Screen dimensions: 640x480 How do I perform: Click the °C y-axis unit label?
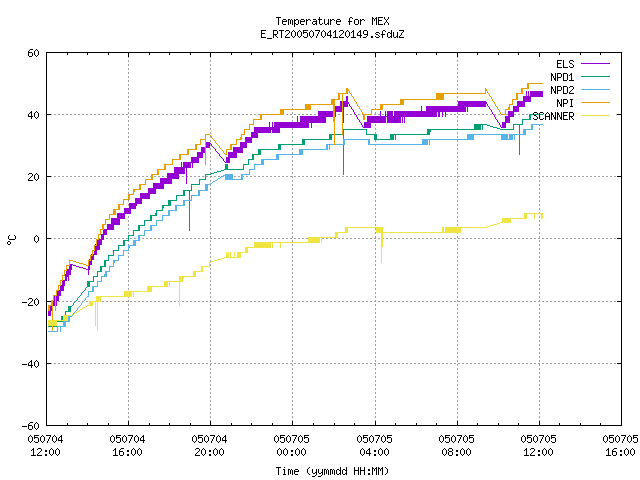11,240
